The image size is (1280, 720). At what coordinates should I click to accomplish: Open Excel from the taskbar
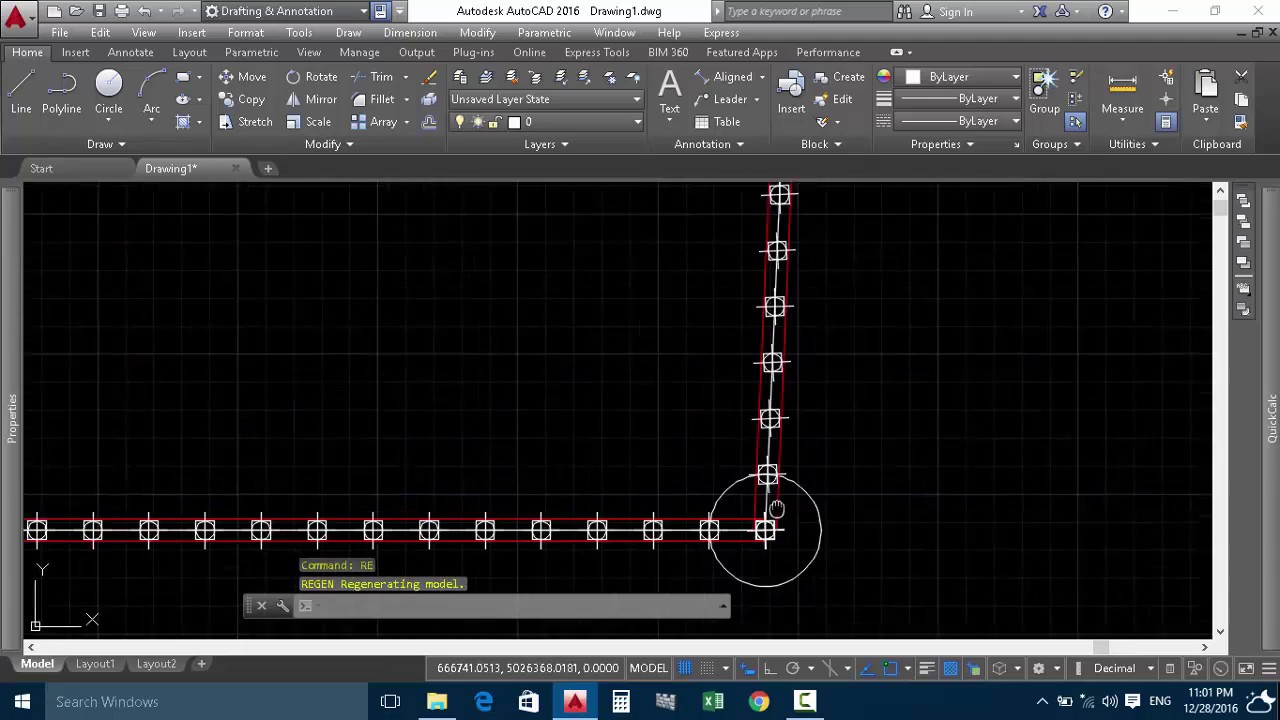(713, 701)
